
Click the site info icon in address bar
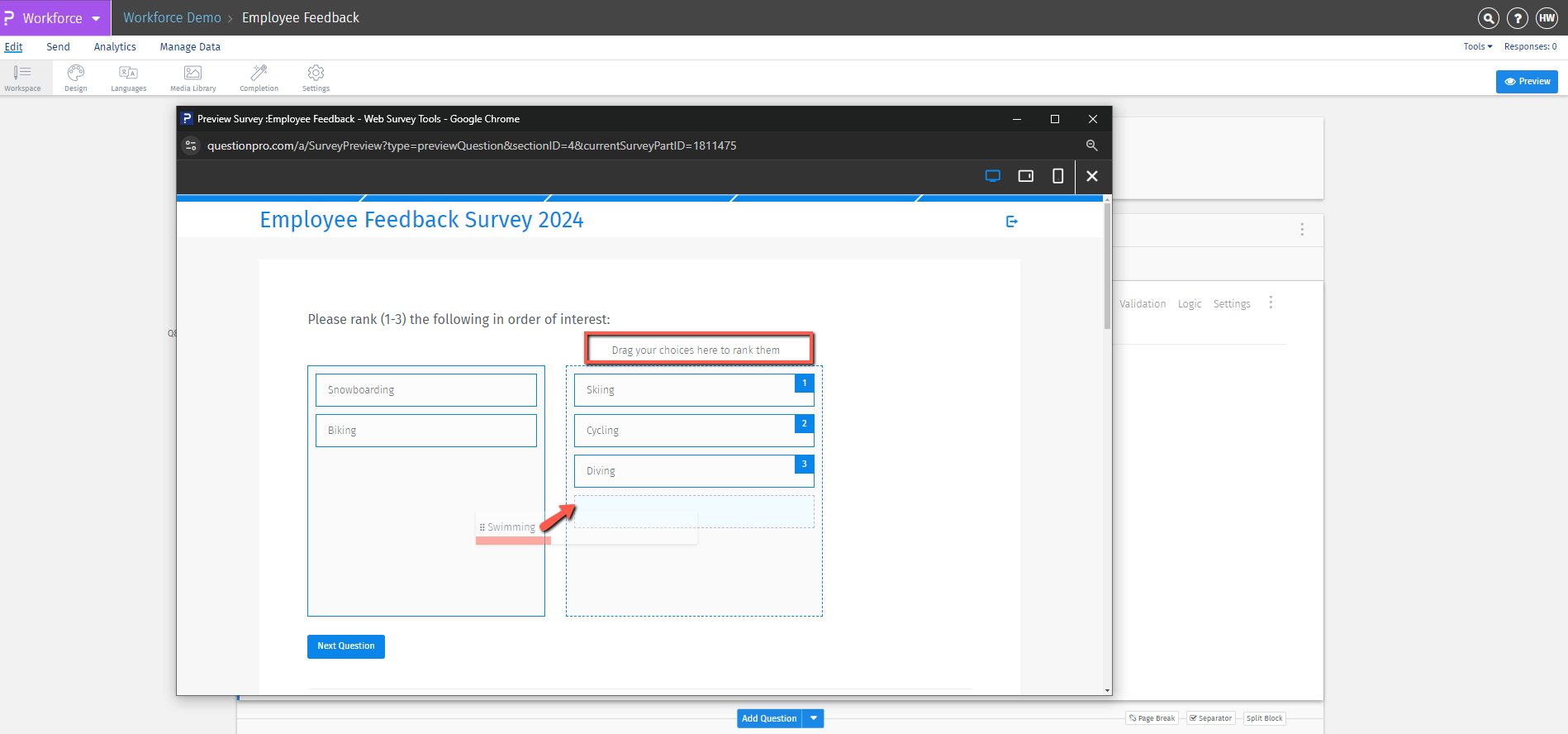coord(191,145)
